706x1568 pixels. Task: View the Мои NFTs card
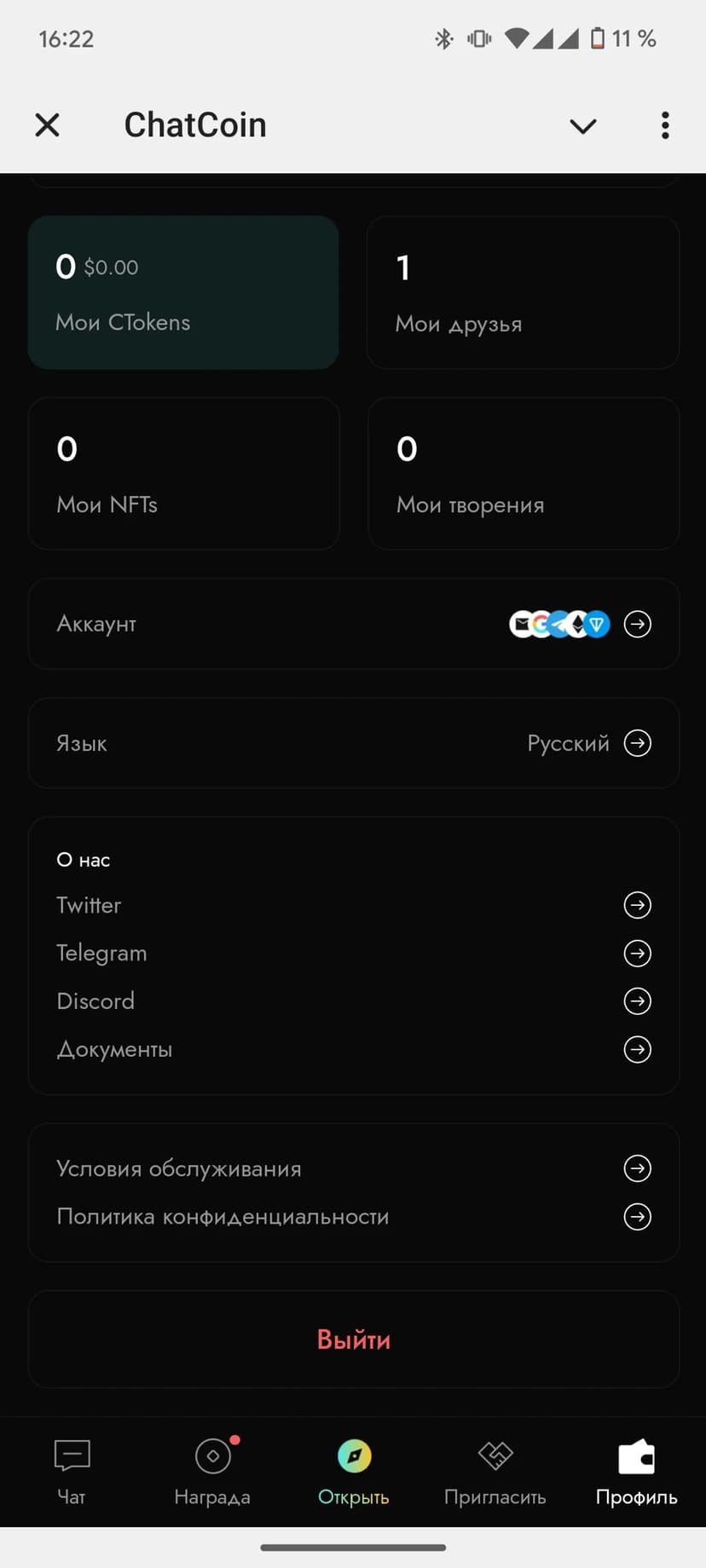pos(183,474)
